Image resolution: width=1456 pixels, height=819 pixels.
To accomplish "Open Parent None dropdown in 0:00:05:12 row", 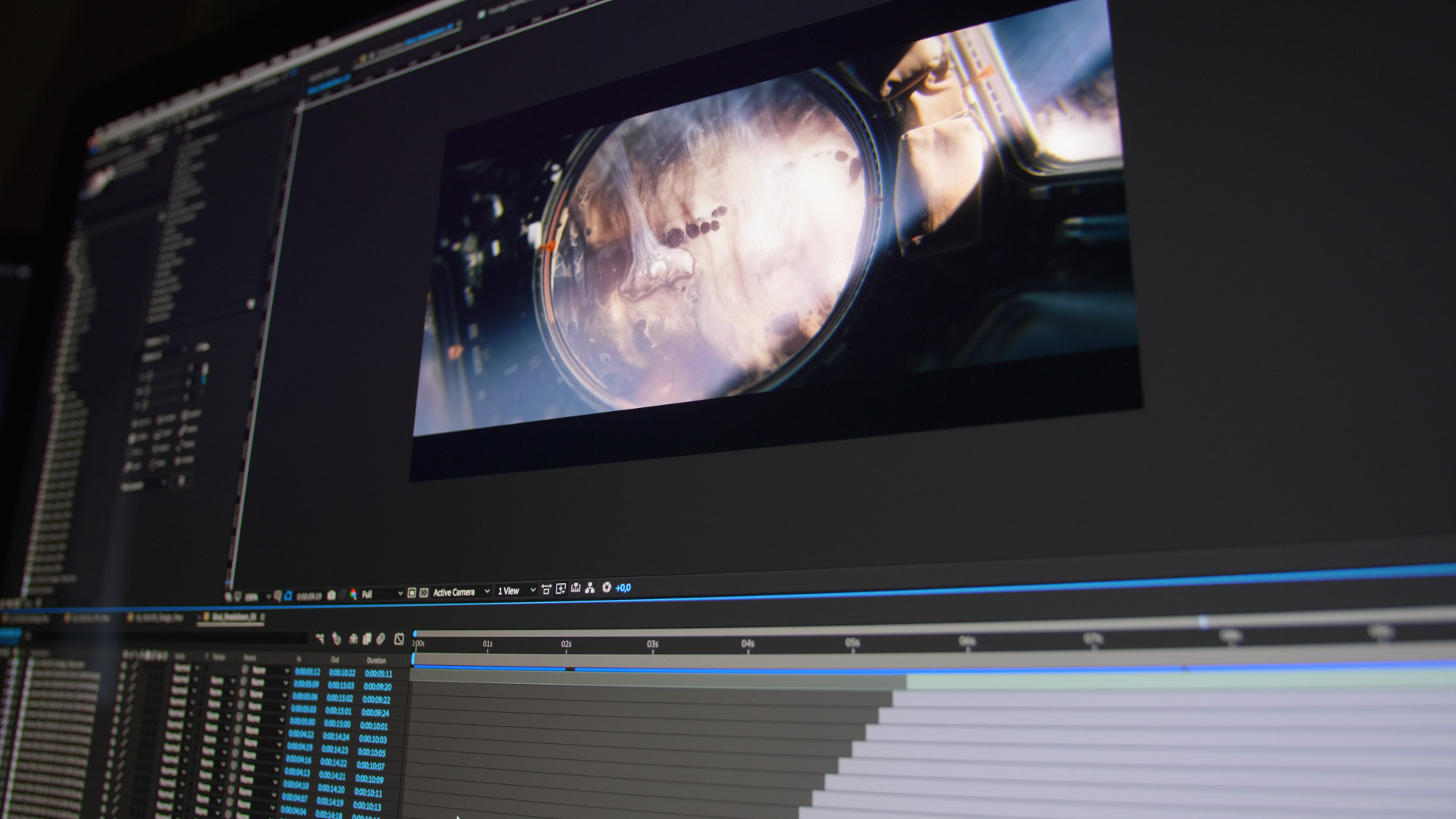I will point(271,671).
